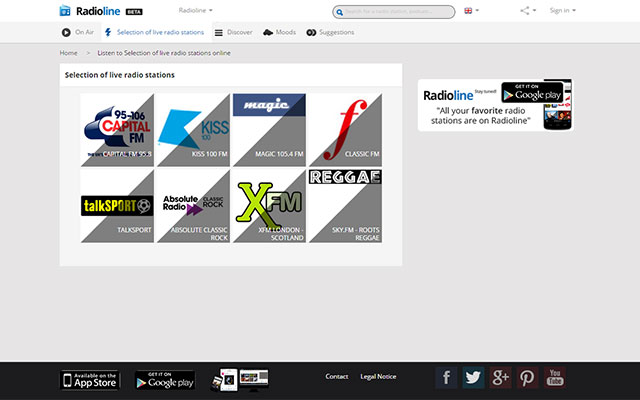
Task: Click the Google Play badge in the sidebar ad
Action: point(532,92)
